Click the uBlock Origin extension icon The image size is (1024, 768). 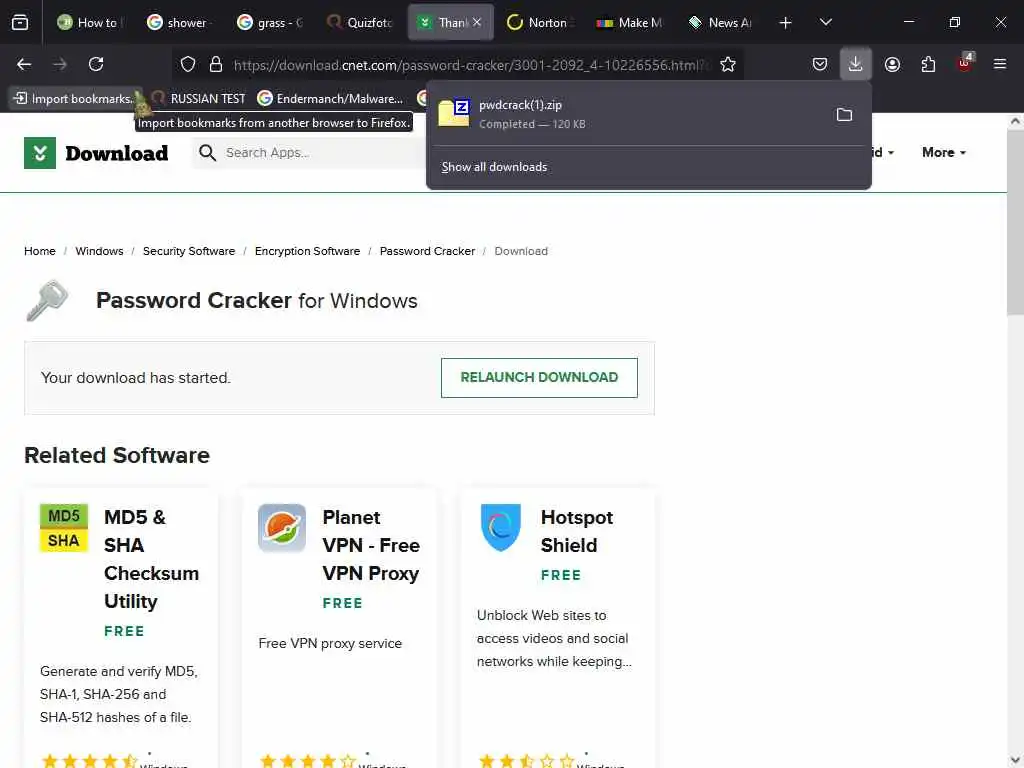point(965,63)
